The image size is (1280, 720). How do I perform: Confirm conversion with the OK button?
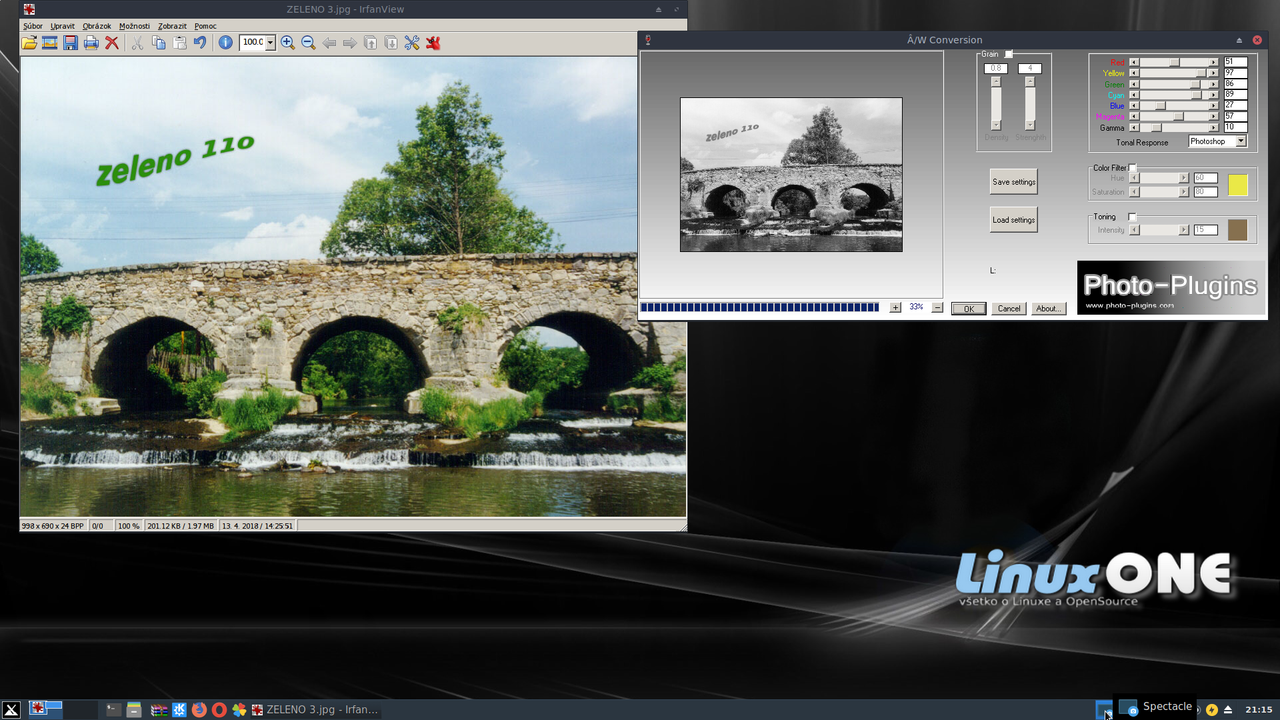click(969, 308)
